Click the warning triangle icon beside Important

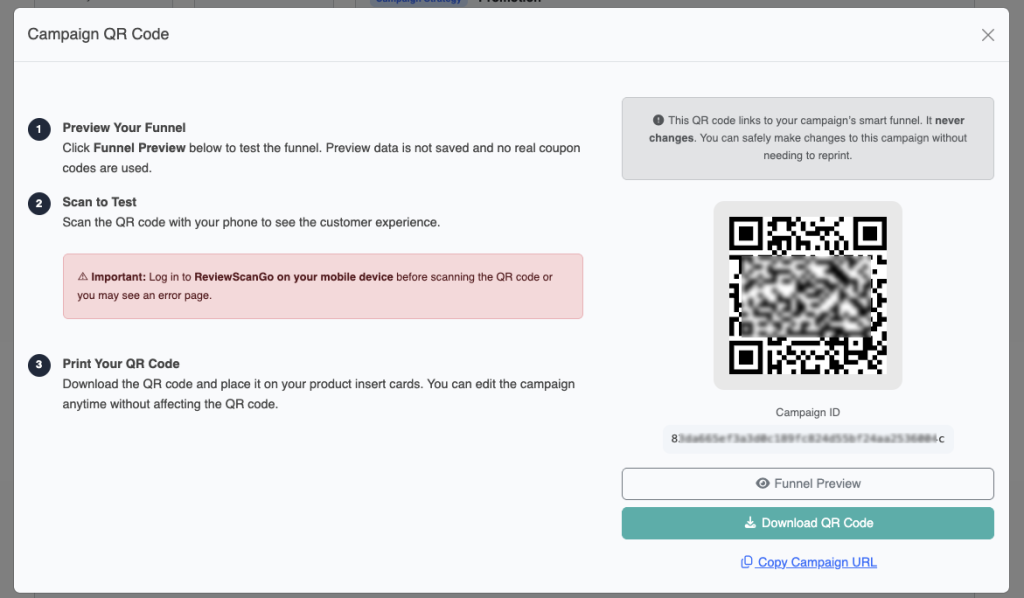click(x=82, y=277)
